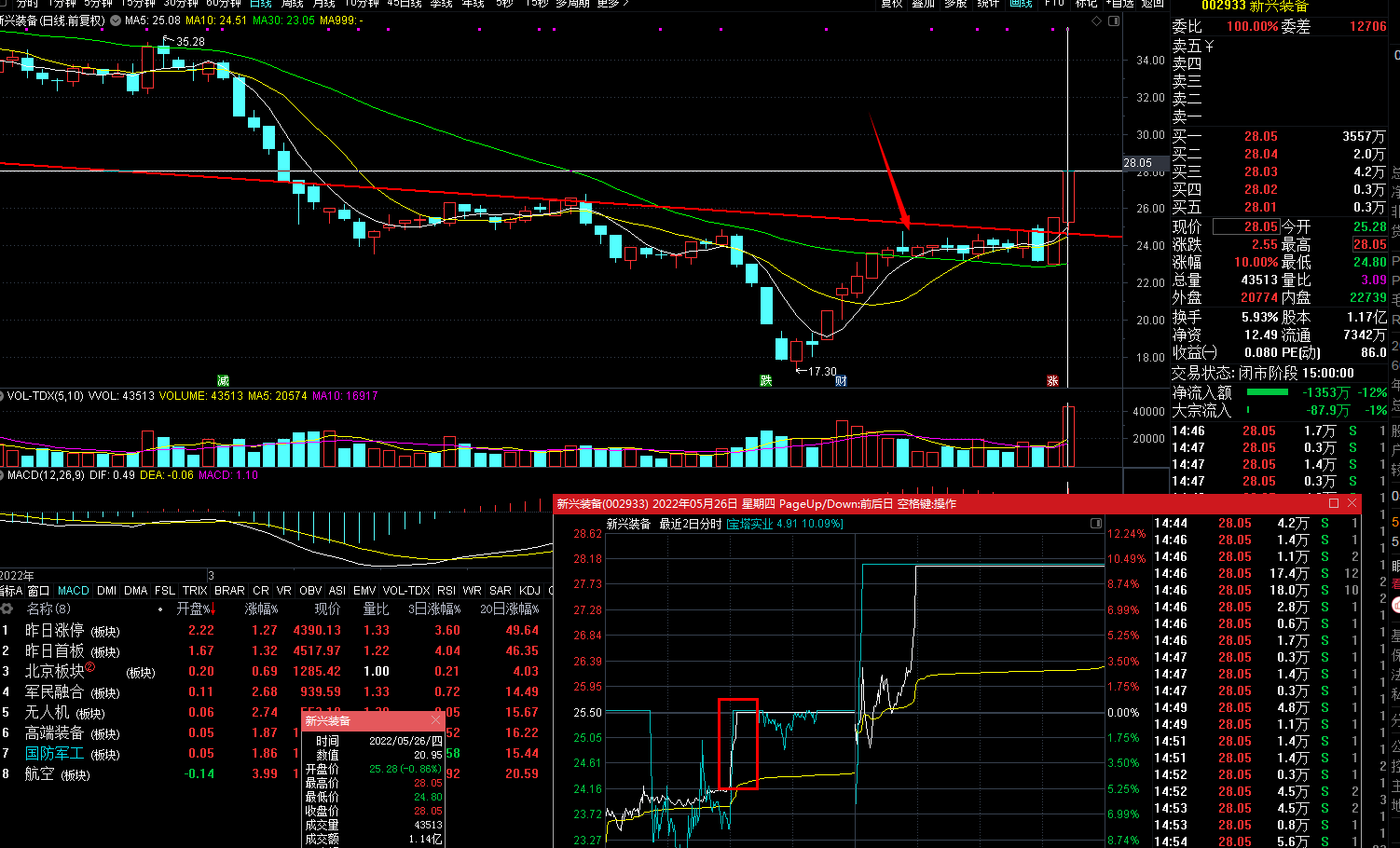This screenshot has width=1400, height=848.
Task: Switch to the SAR indicator tab
Action: point(501,591)
